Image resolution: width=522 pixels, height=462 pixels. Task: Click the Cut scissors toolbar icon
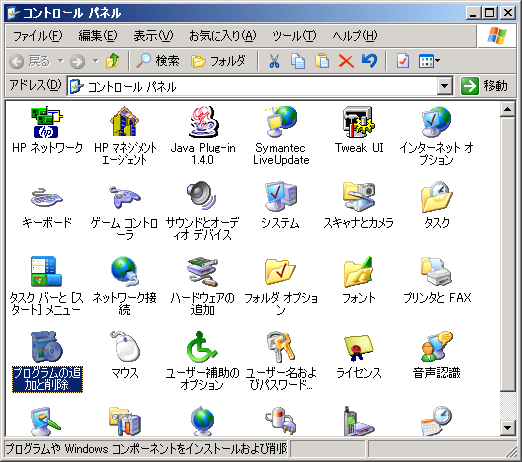point(274,61)
